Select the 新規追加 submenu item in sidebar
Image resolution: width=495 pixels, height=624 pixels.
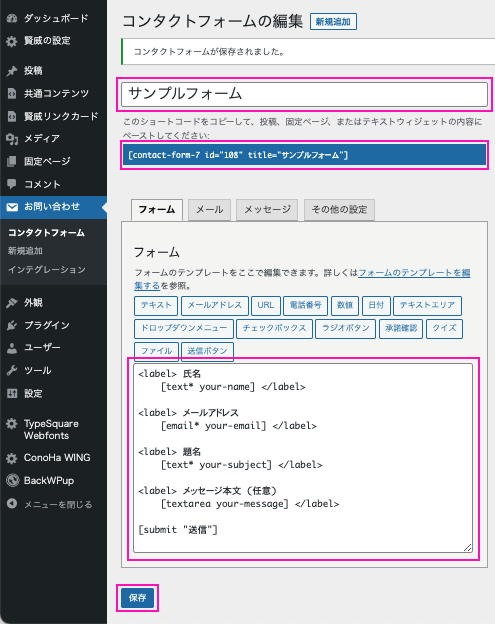(x=25, y=251)
